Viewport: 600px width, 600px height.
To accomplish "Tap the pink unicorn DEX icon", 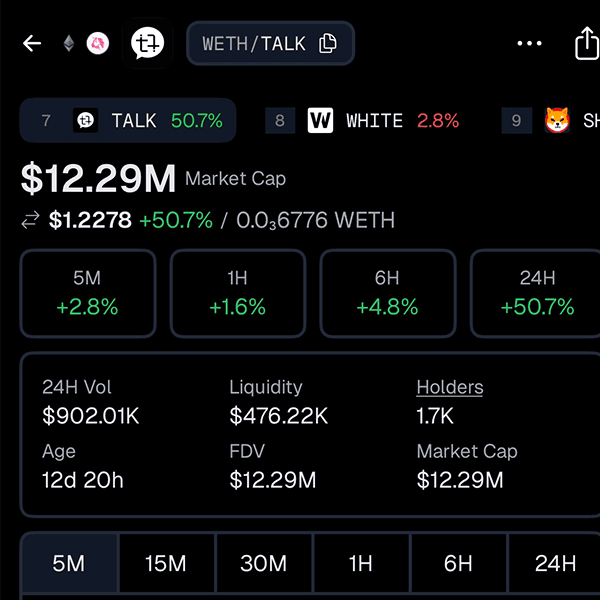I will point(98,43).
